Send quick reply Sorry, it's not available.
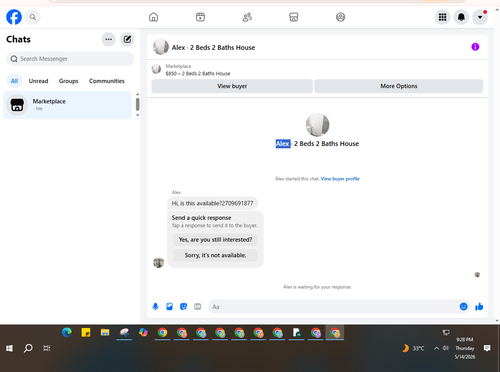This screenshot has height=372, width=500. [x=215, y=255]
